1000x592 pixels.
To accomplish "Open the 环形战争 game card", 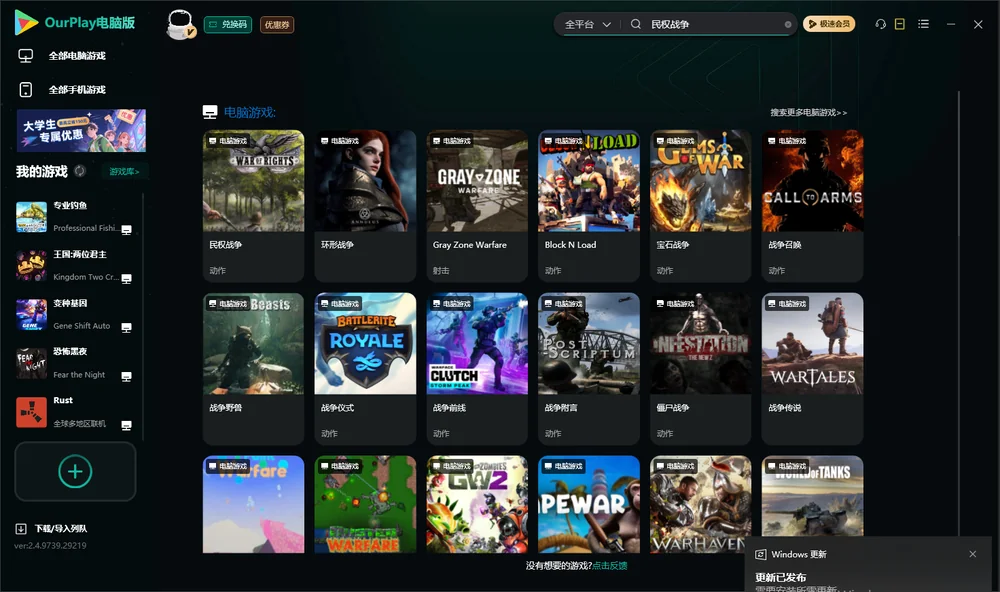I will pyautogui.click(x=365, y=205).
